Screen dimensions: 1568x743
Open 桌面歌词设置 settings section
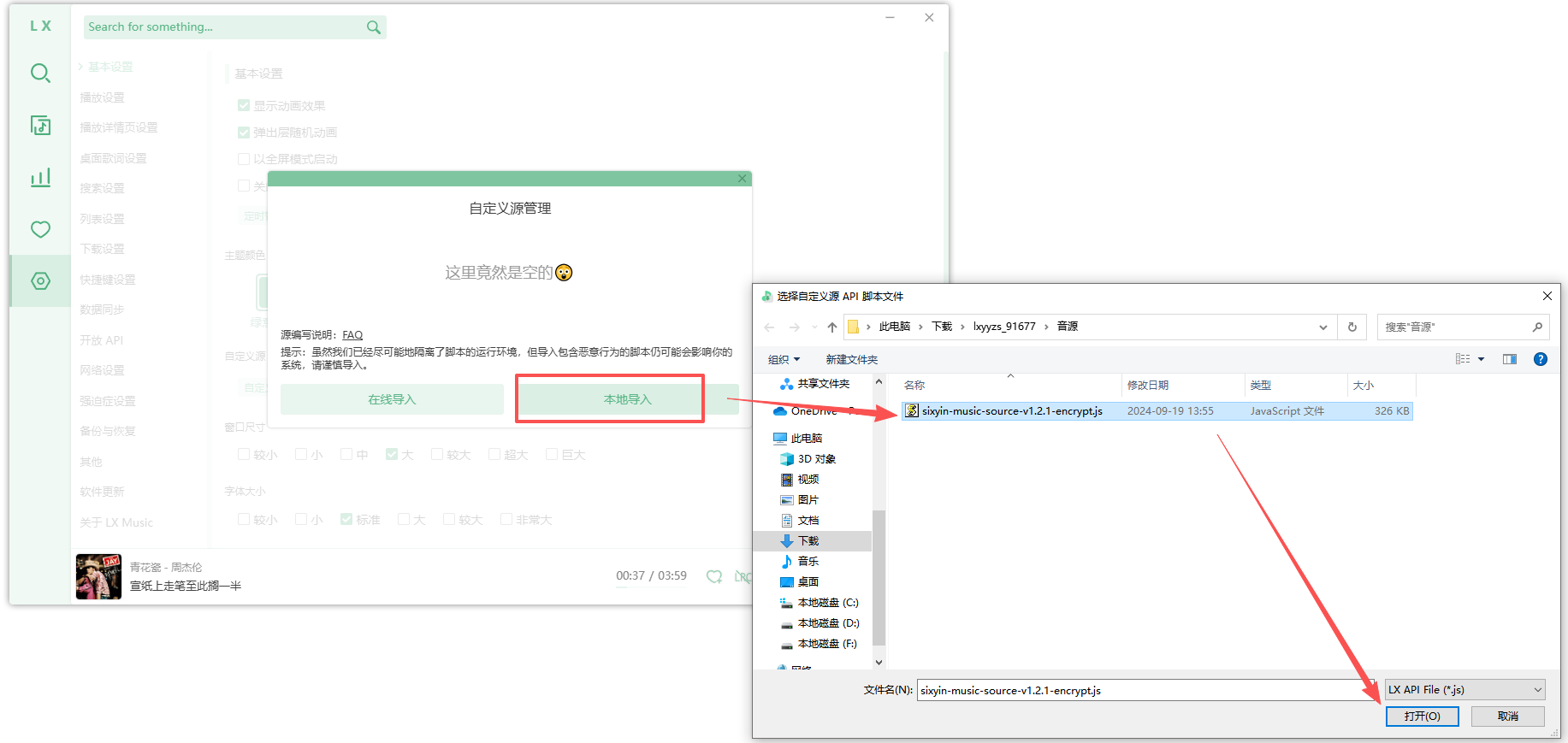(x=113, y=158)
